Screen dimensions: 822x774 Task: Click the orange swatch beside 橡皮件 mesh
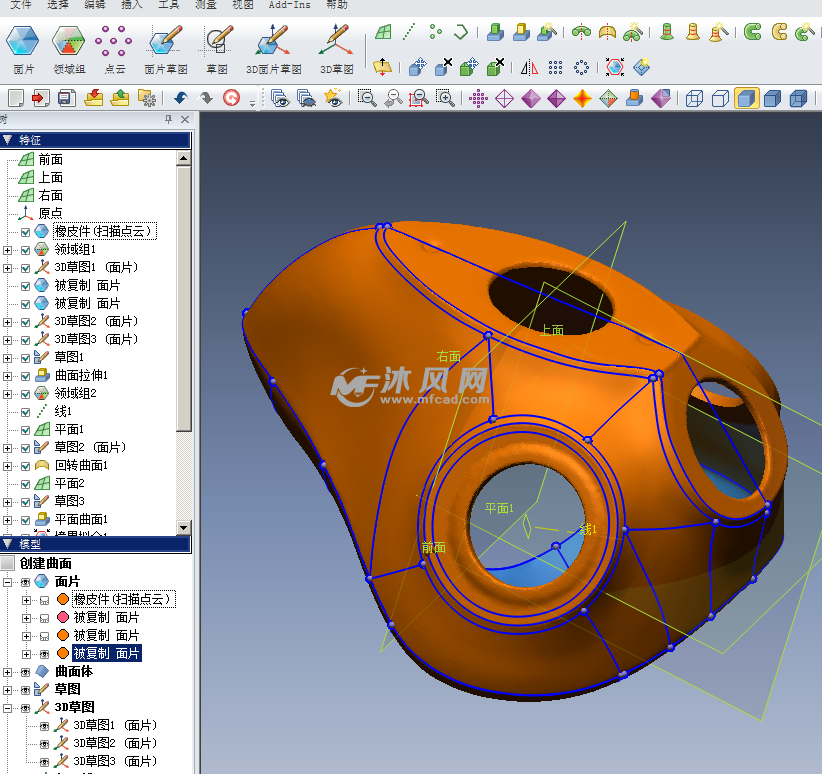pyautogui.click(x=63, y=599)
